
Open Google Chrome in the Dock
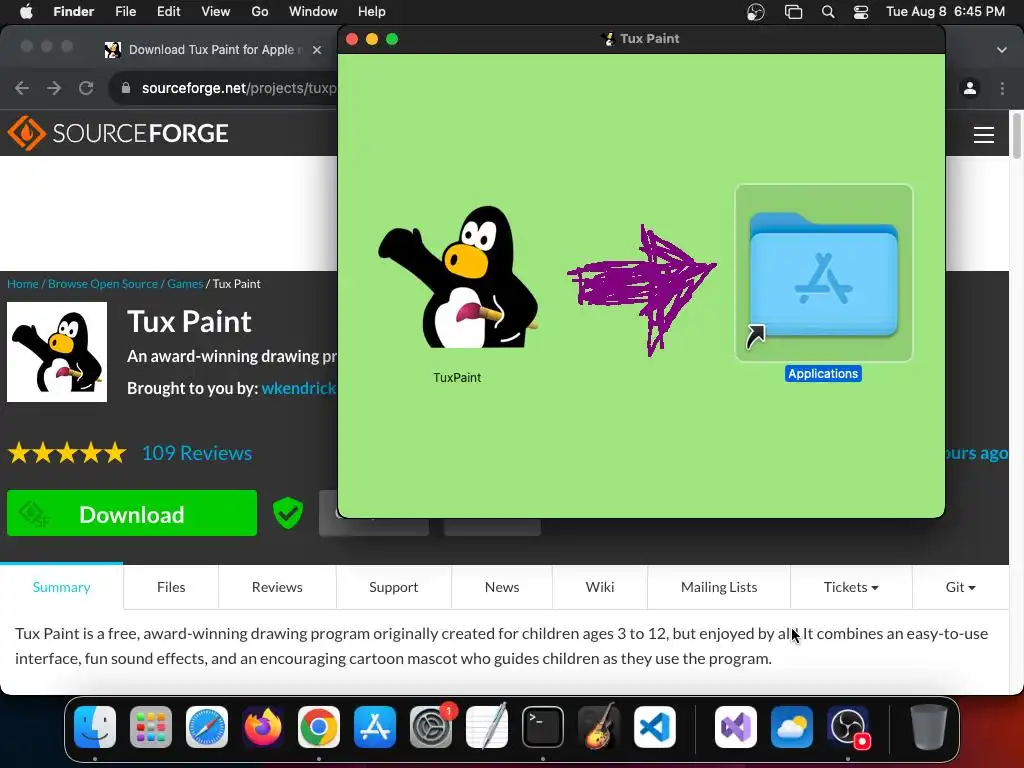coord(319,727)
